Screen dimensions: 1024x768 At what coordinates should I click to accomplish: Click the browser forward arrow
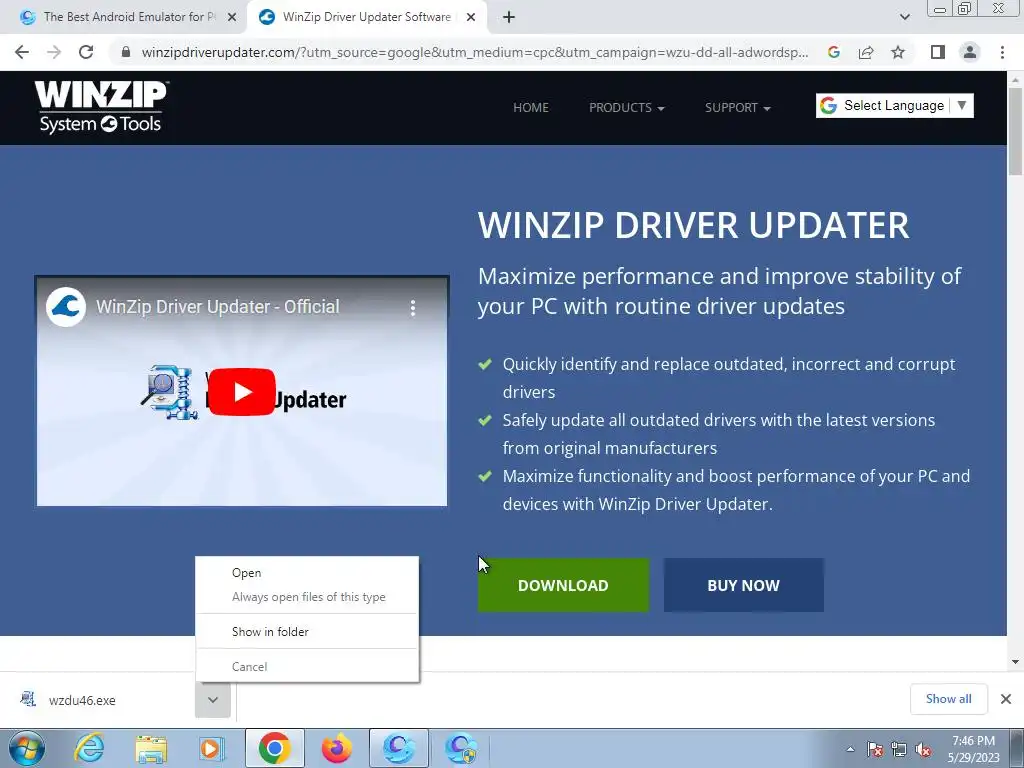point(54,52)
